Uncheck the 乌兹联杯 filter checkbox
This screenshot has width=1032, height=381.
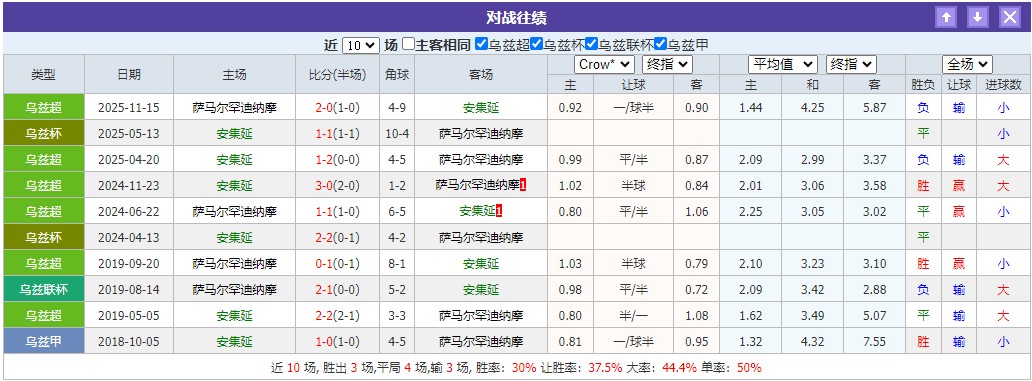[592, 44]
